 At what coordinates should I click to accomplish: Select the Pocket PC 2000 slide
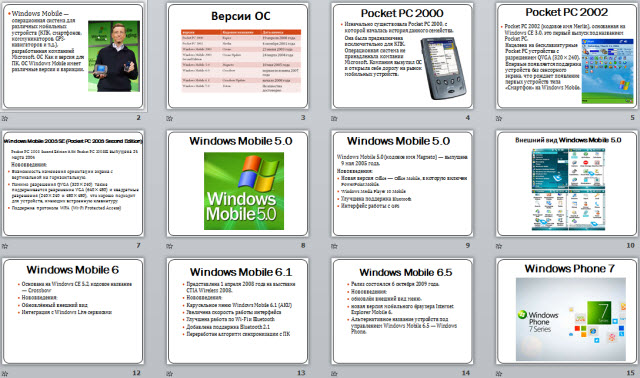402,56
